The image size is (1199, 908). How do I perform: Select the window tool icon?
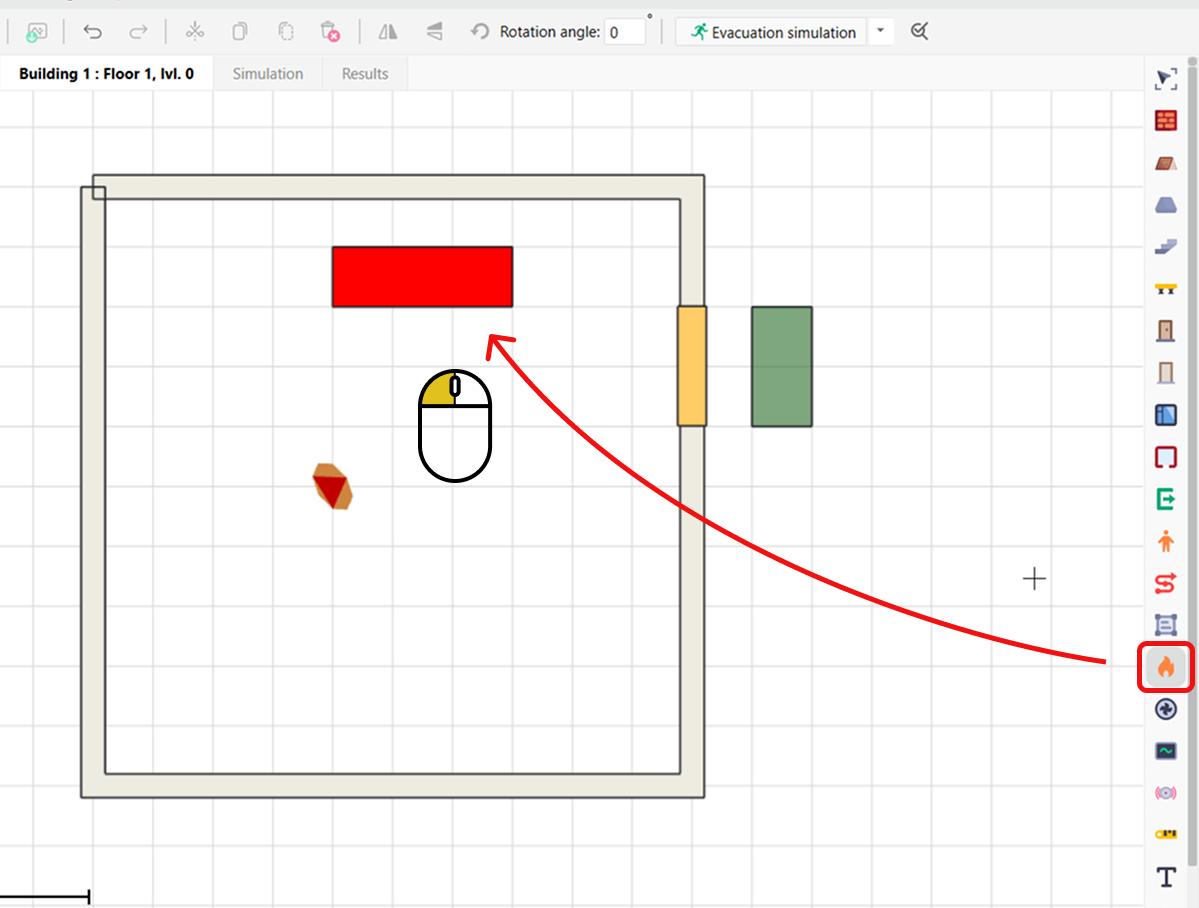1165,414
